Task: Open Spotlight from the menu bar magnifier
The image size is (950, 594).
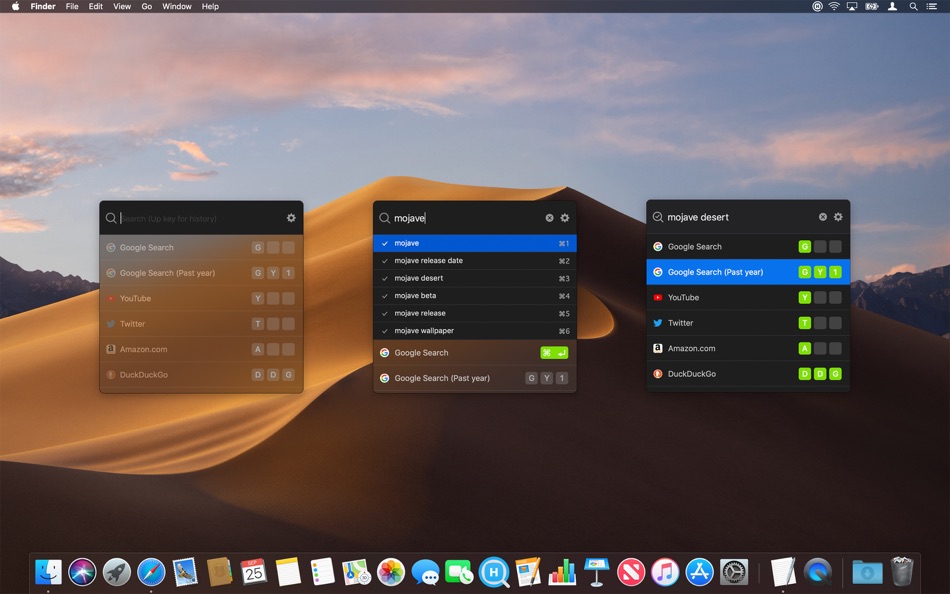Action: 913,6
